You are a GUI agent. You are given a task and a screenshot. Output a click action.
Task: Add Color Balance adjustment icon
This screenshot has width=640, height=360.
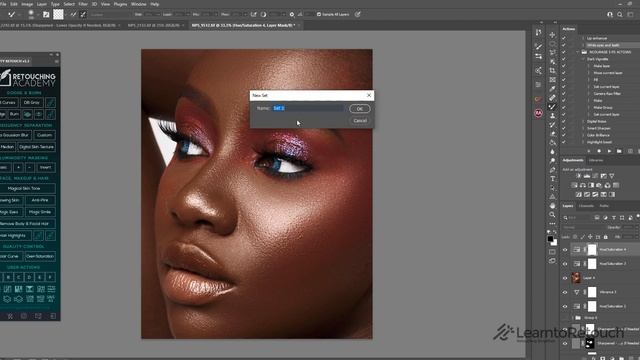[x=583, y=185]
